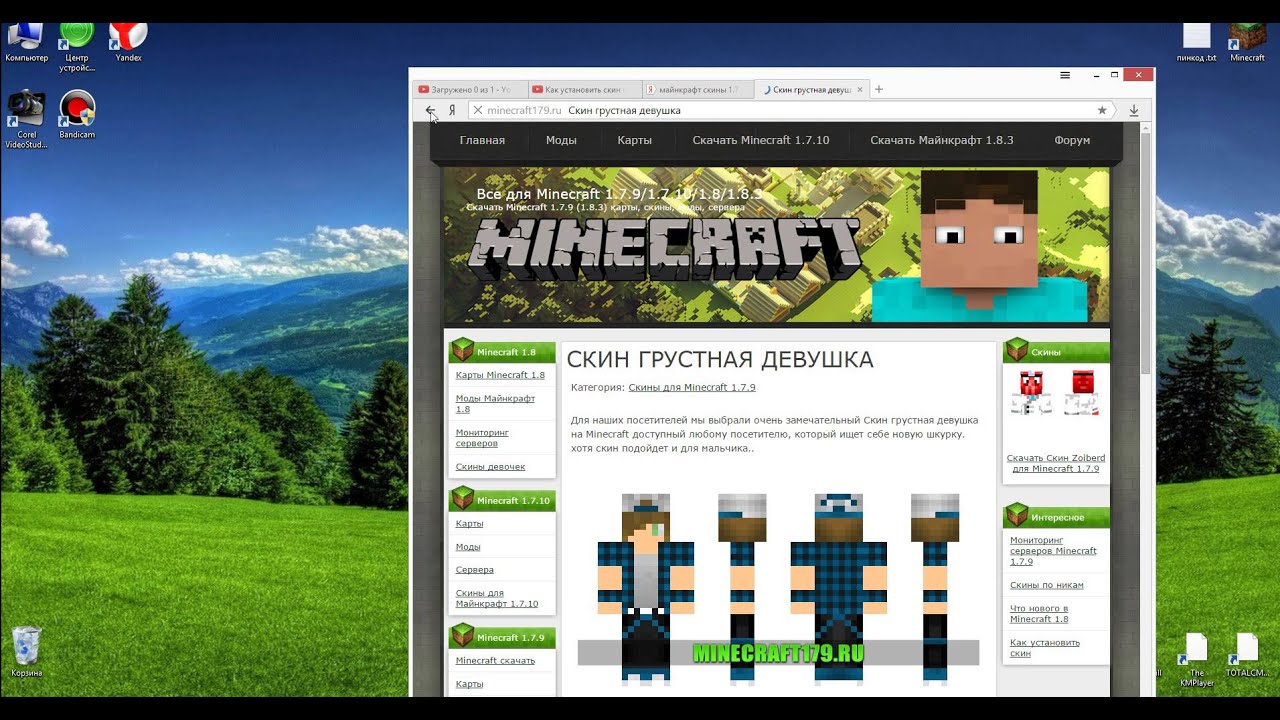
Task: Open Скины девочек sidebar link
Action: click(x=490, y=466)
